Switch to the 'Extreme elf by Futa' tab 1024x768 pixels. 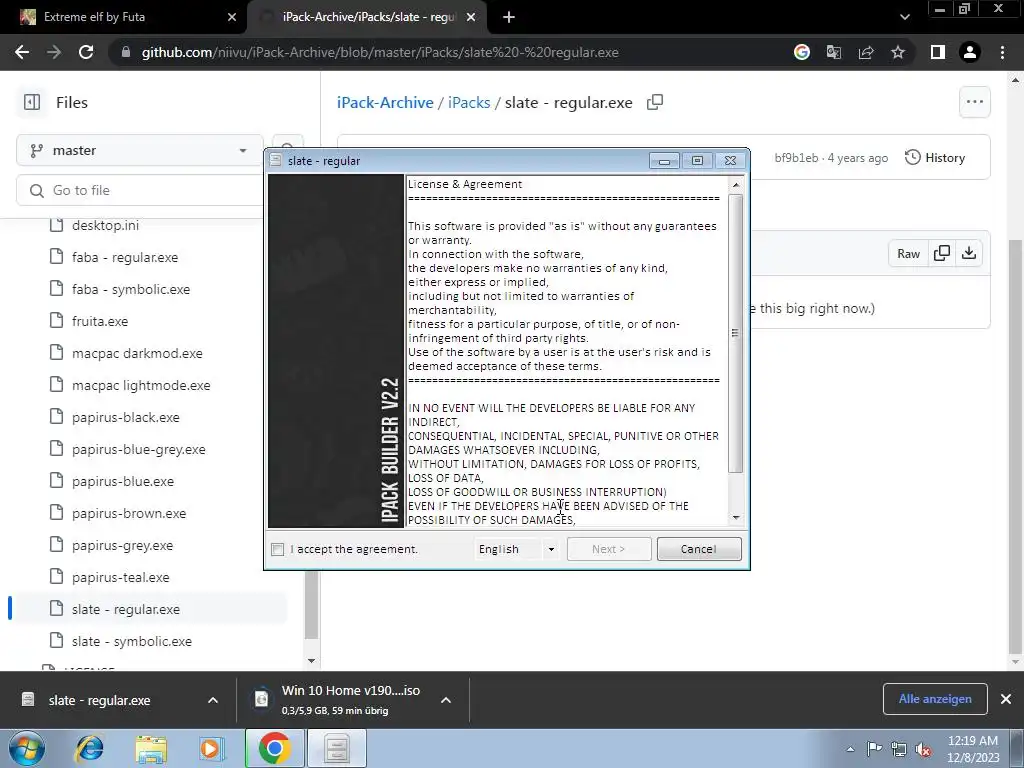click(x=124, y=17)
